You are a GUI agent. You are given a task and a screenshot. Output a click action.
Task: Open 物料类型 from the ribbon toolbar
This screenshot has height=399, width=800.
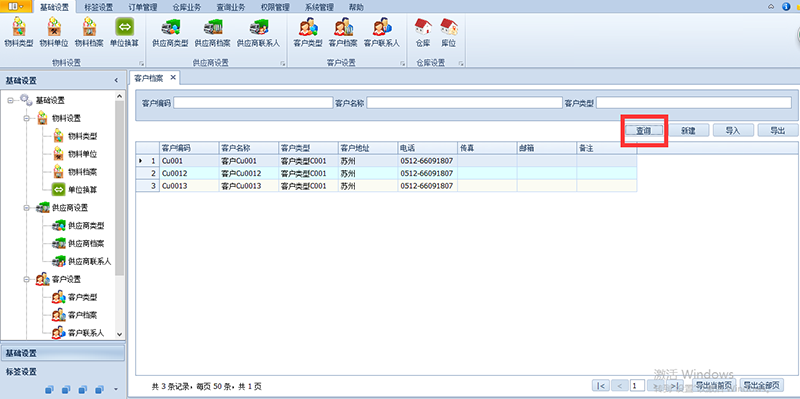(18, 32)
